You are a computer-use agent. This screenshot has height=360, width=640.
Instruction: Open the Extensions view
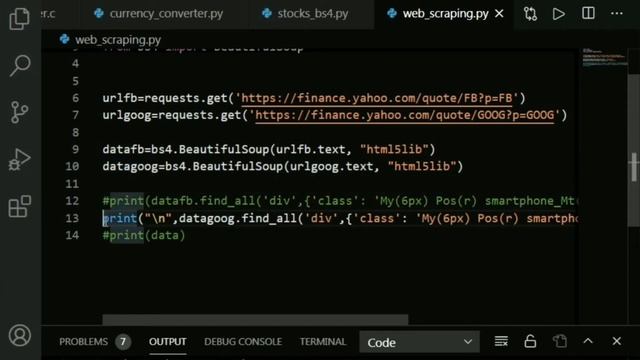tap(20, 206)
